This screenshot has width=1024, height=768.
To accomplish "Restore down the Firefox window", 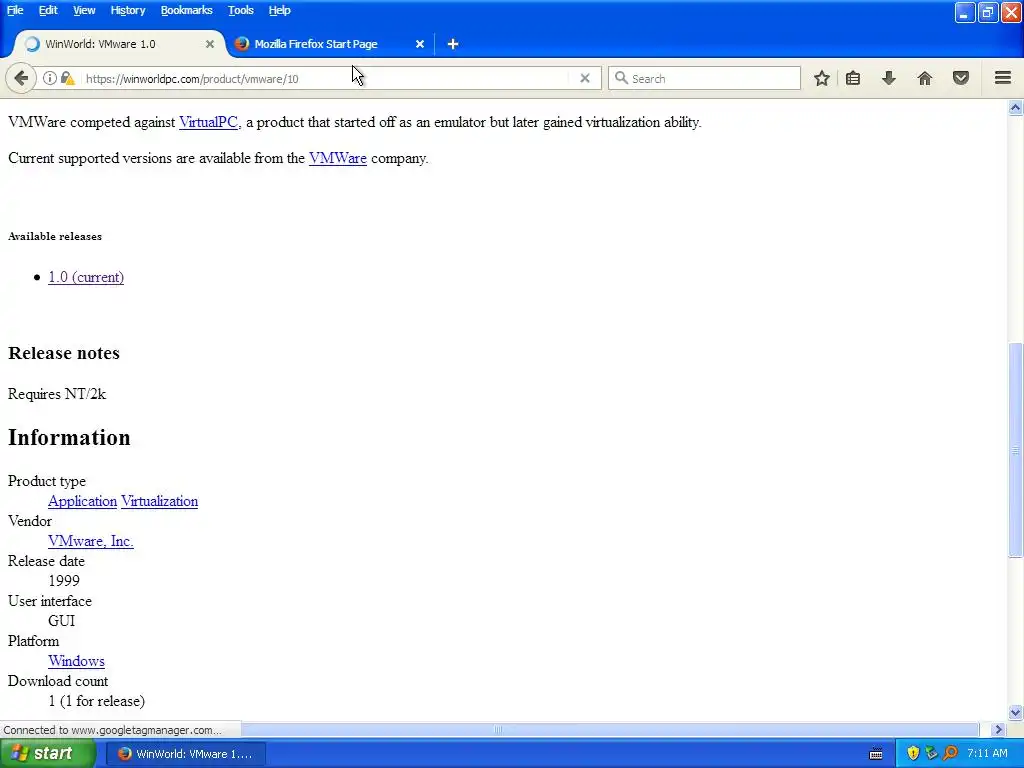I will tap(987, 12).
